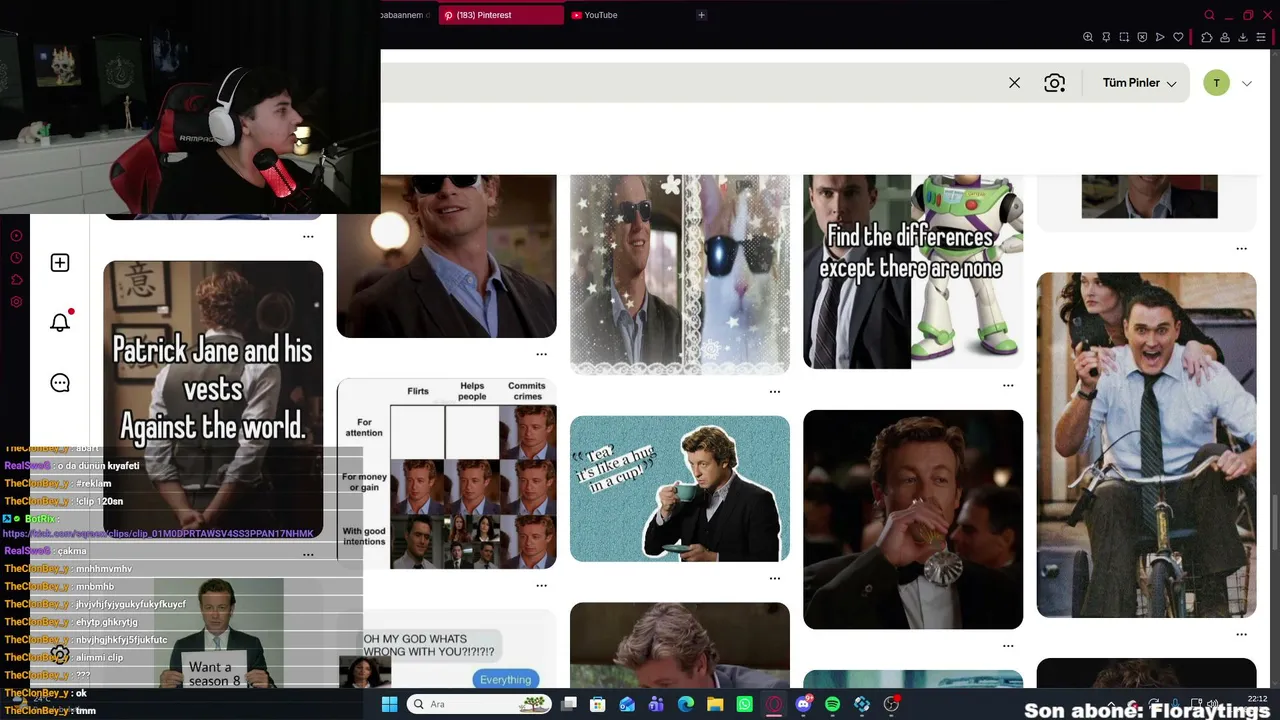The height and width of the screenshot is (720, 1280).
Task: Open the man on bicycle pin
Action: [x=1146, y=445]
